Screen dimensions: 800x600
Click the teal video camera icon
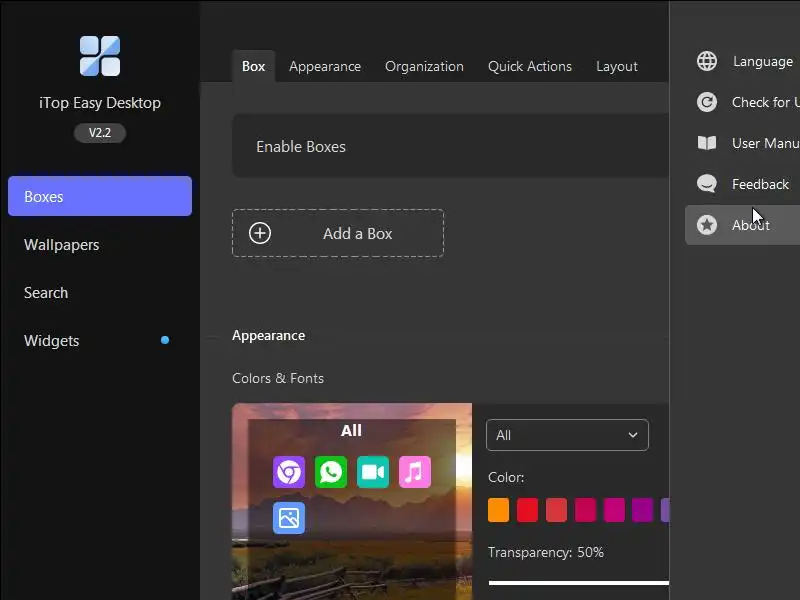click(372, 472)
